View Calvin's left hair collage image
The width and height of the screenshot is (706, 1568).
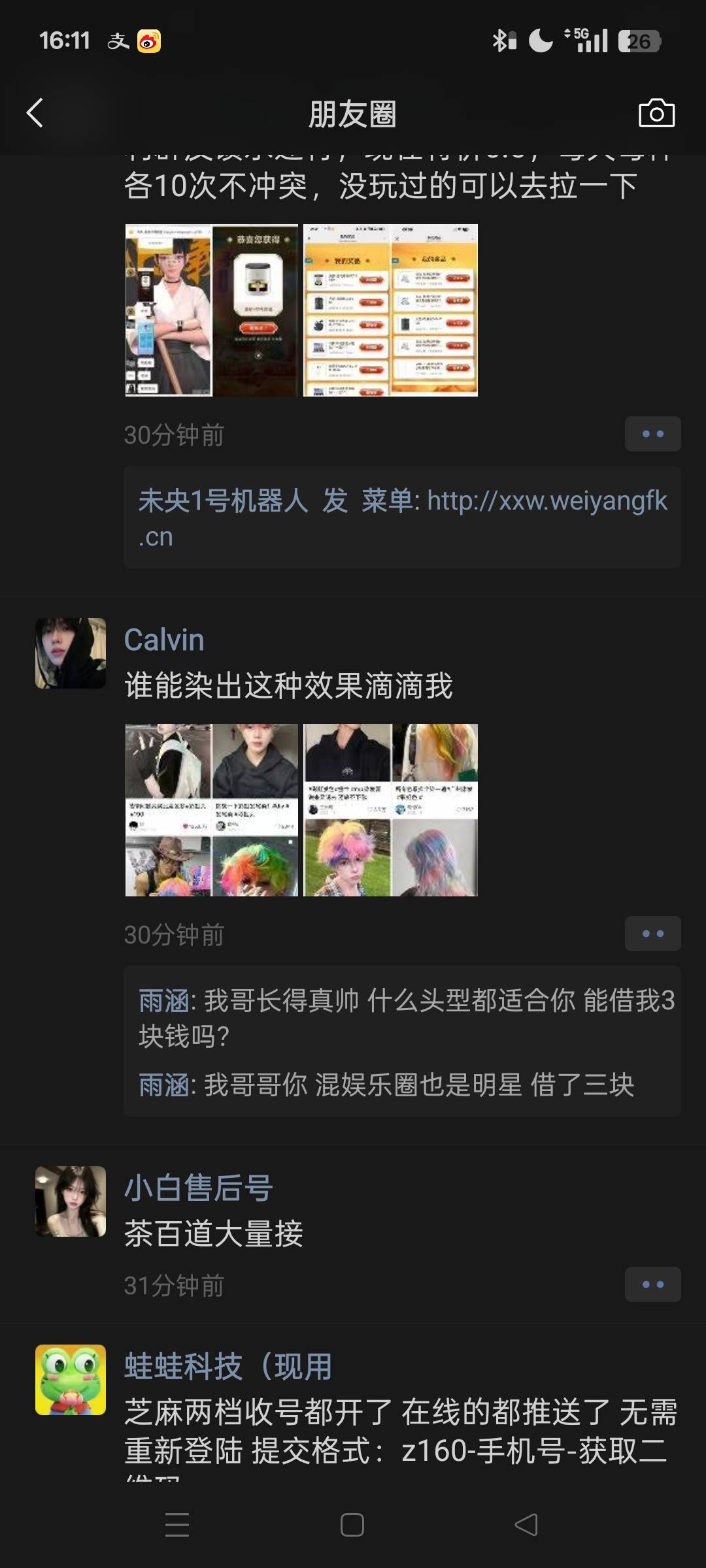[212, 809]
